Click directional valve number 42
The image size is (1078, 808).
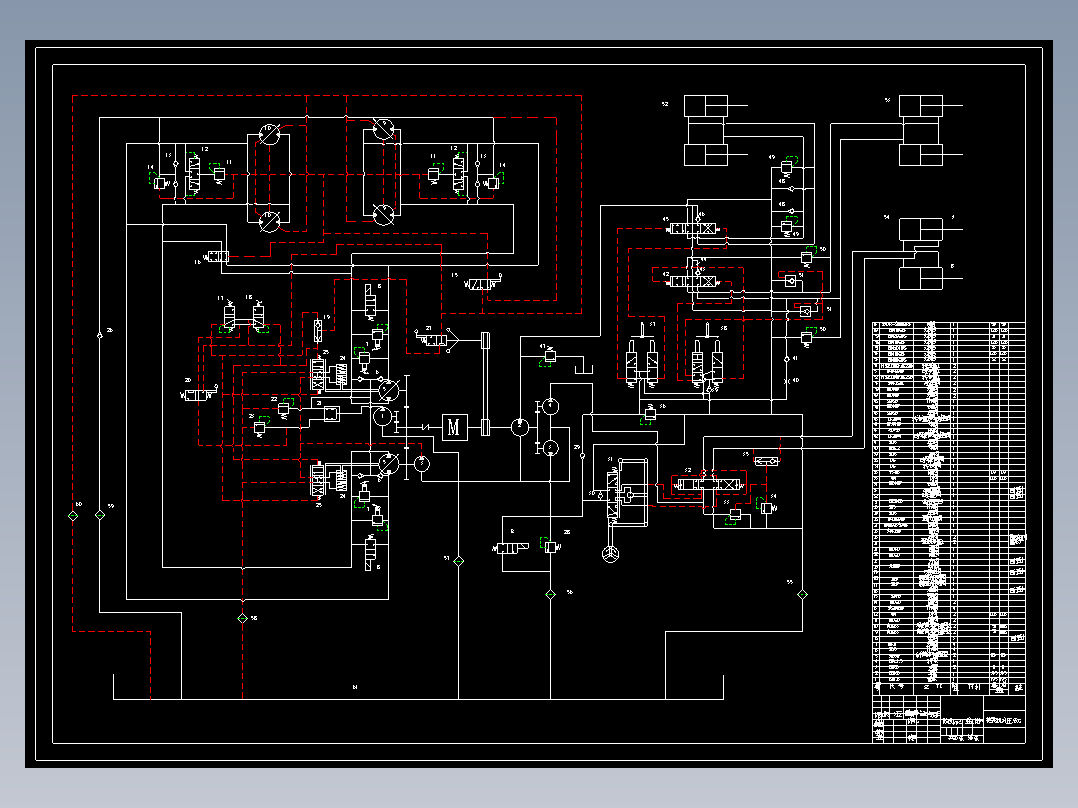[693, 281]
